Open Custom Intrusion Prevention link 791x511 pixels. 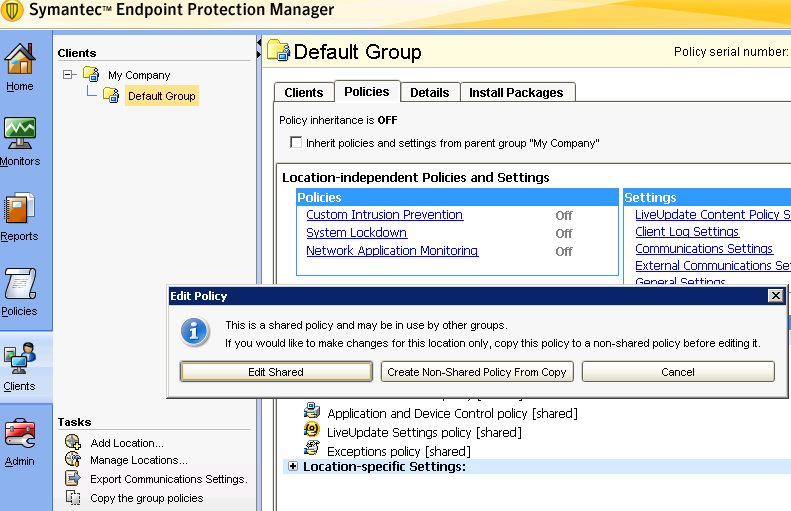click(x=384, y=214)
